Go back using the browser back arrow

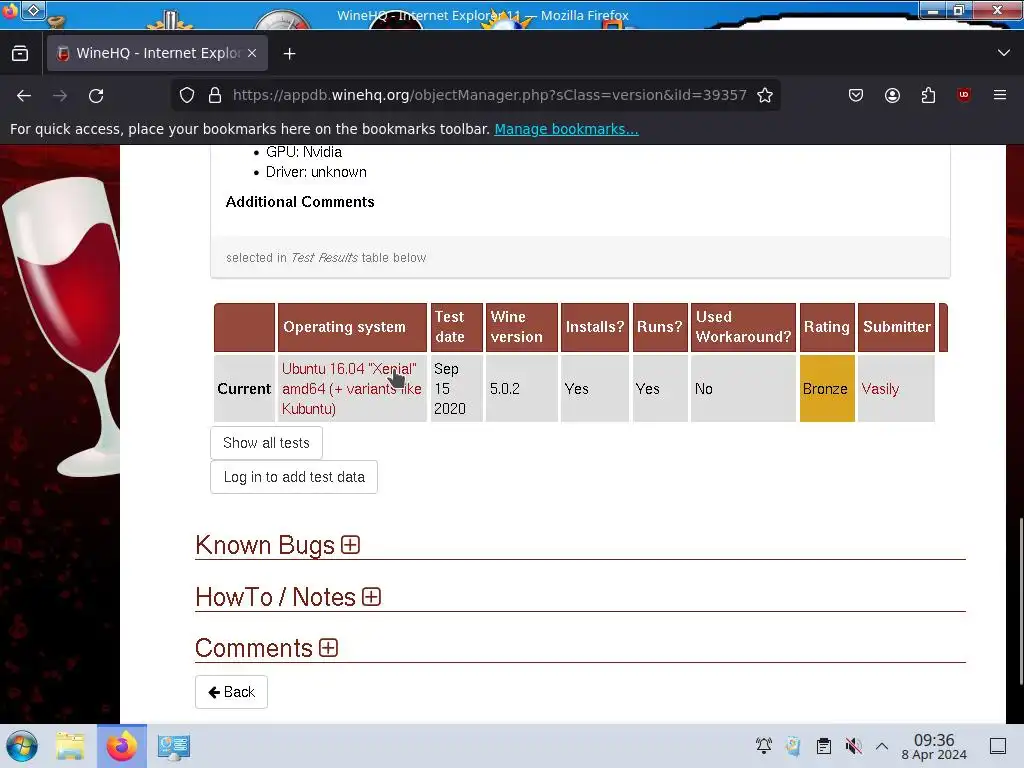24,96
